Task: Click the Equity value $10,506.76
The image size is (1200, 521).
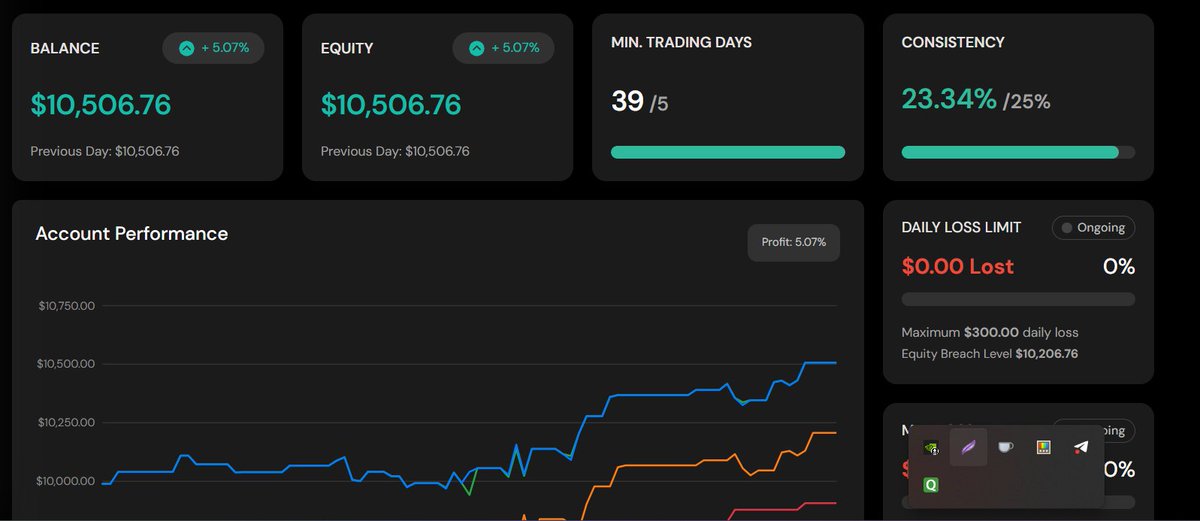Action: click(x=391, y=105)
